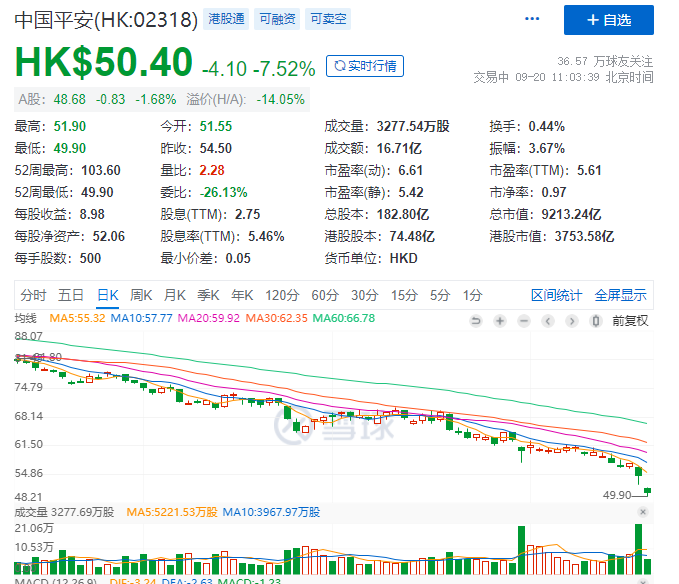Toggle 全屏显示 fullscreen display
This screenshot has width=679, height=584.
621,295
